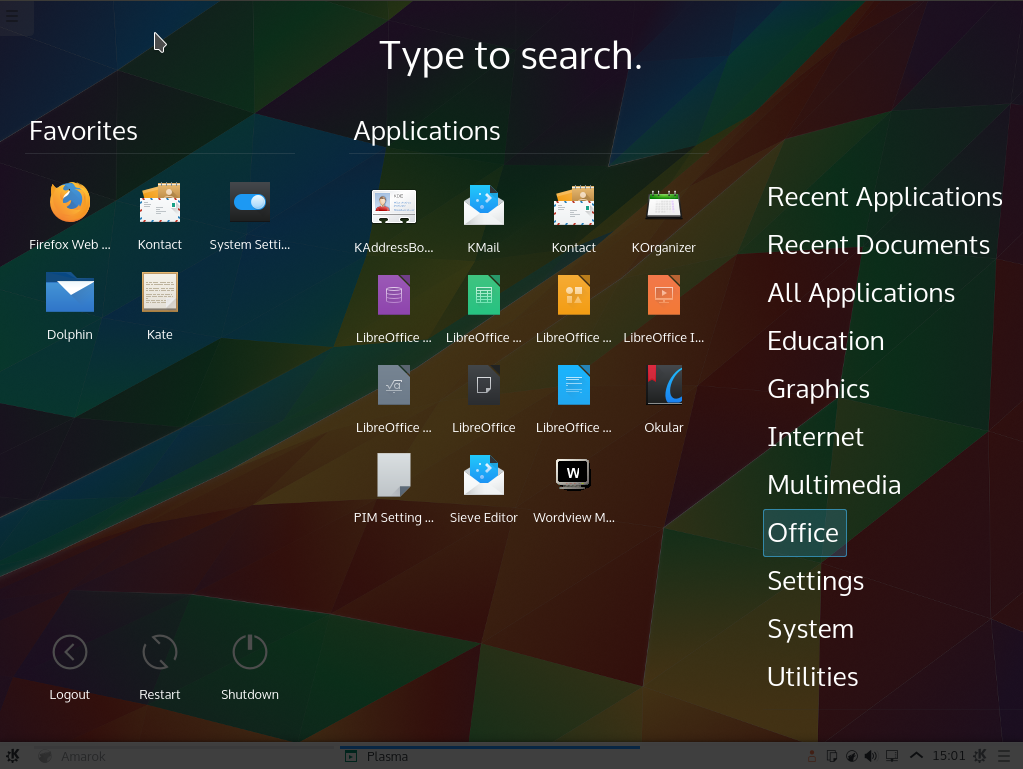
Task: Launch Sieve Editor
Action: point(483,489)
